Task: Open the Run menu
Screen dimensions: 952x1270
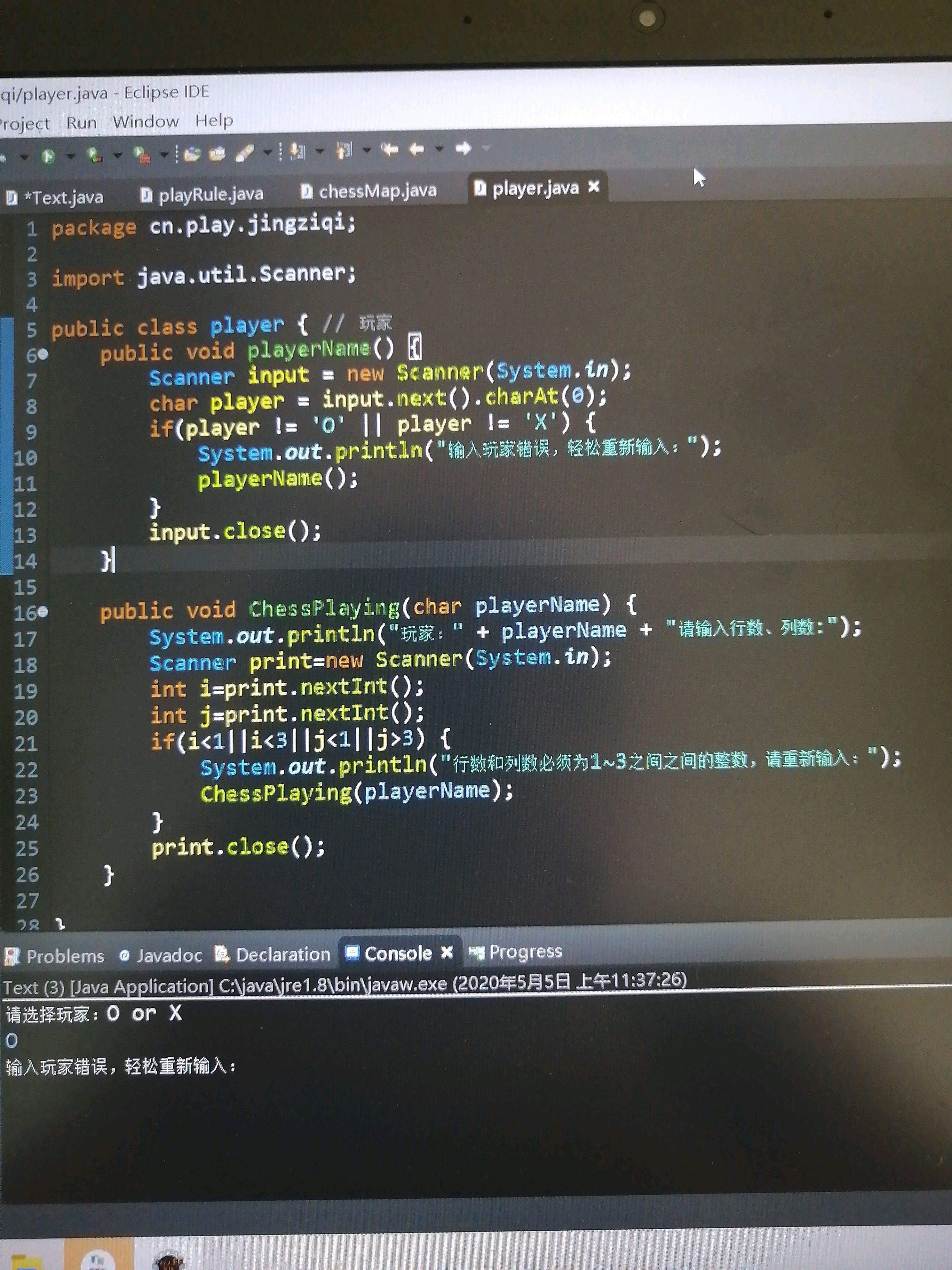Action: pyautogui.click(x=82, y=123)
